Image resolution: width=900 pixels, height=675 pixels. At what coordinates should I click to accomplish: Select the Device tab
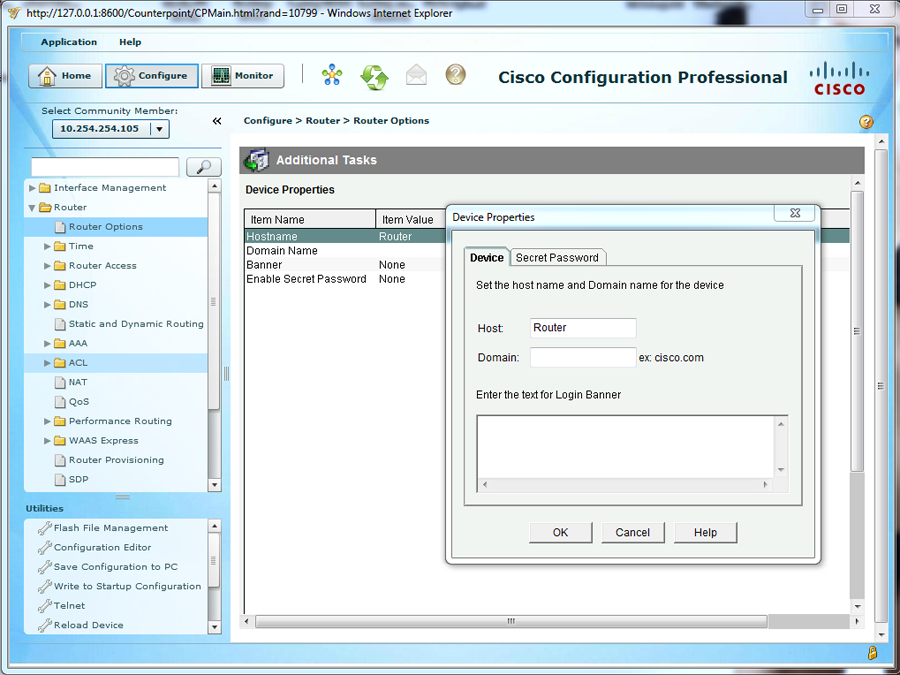487,258
